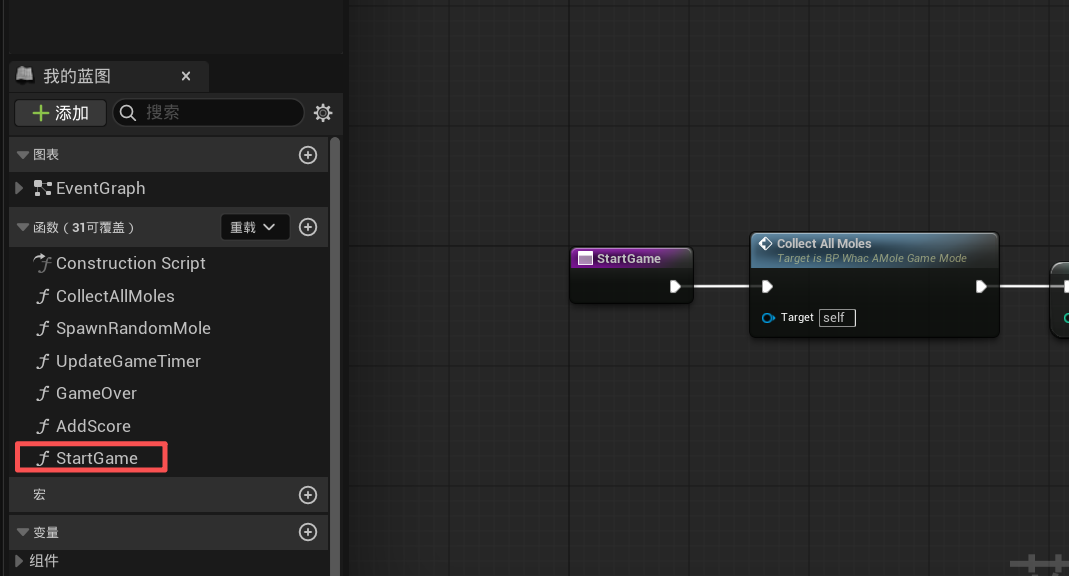Select SpawnRandomMole function
The image size is (1069, 576).
pyautogui.click(x=133, y=328)
